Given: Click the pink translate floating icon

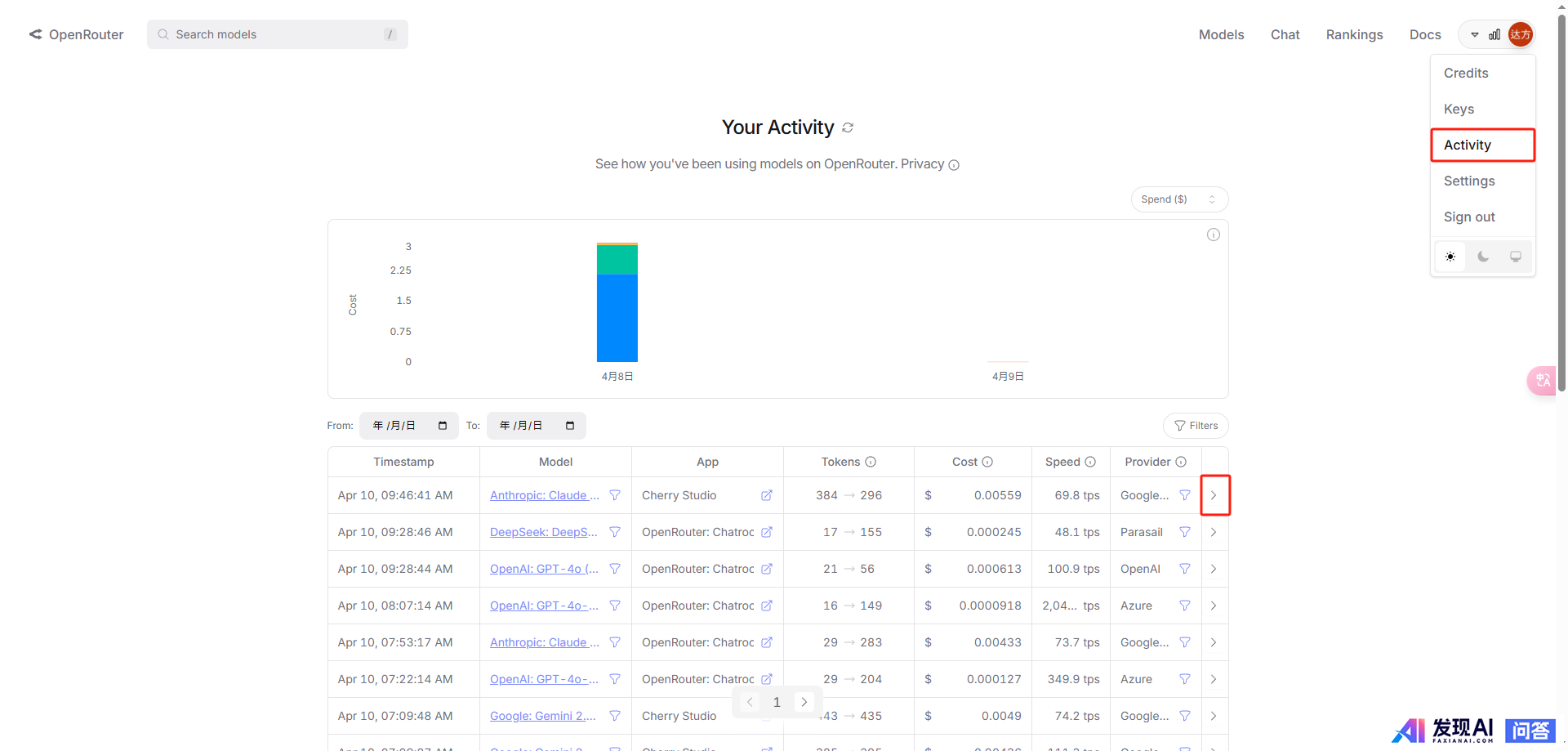Looking at the screenshot, I should (x=1542, y=381).
